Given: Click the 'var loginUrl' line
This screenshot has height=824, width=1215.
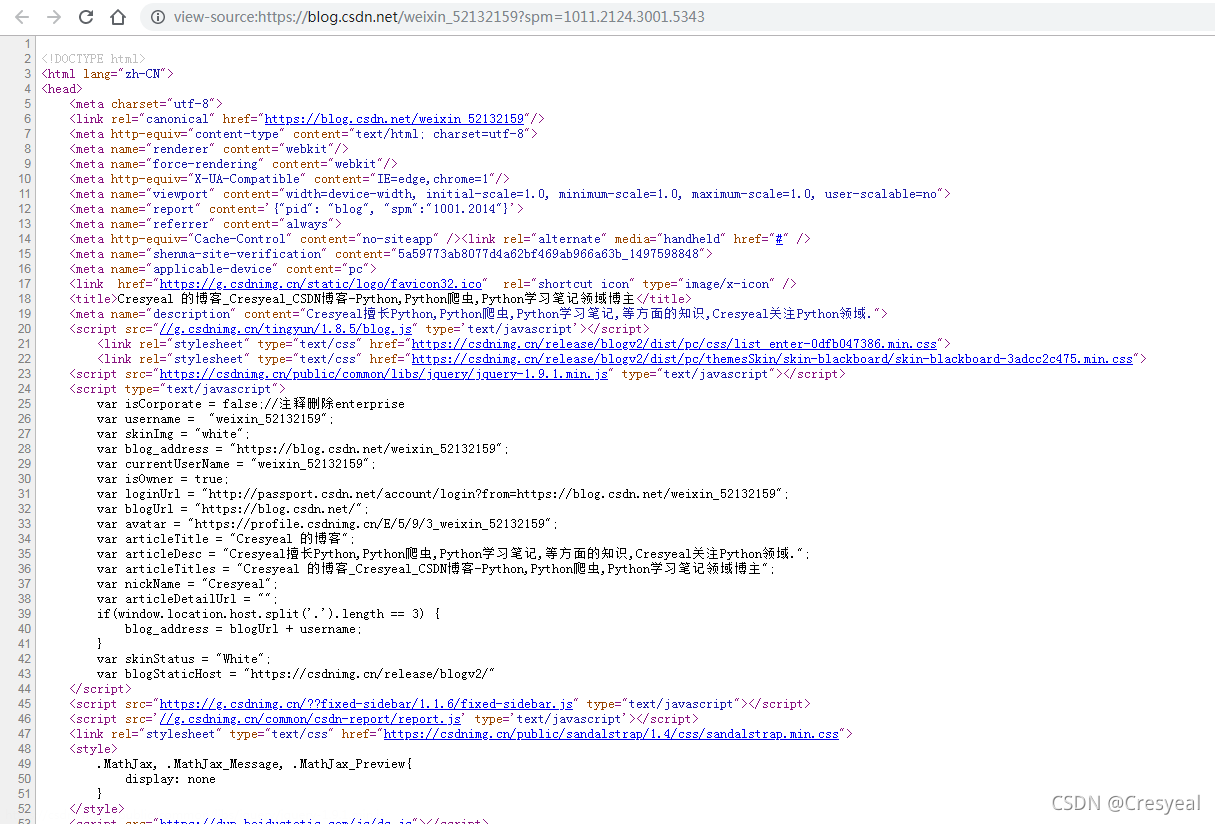Looking at the screenshot, I should coord(443,494).
